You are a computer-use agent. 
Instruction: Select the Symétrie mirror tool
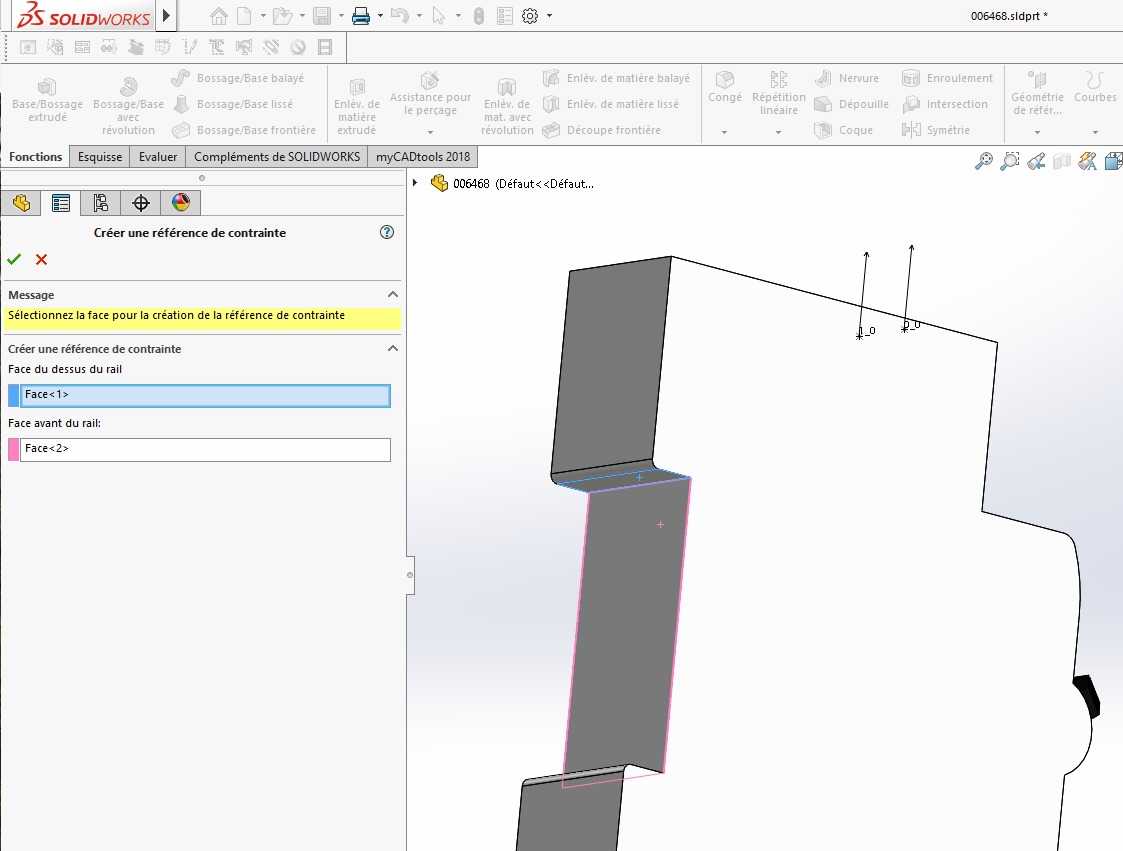936,130
